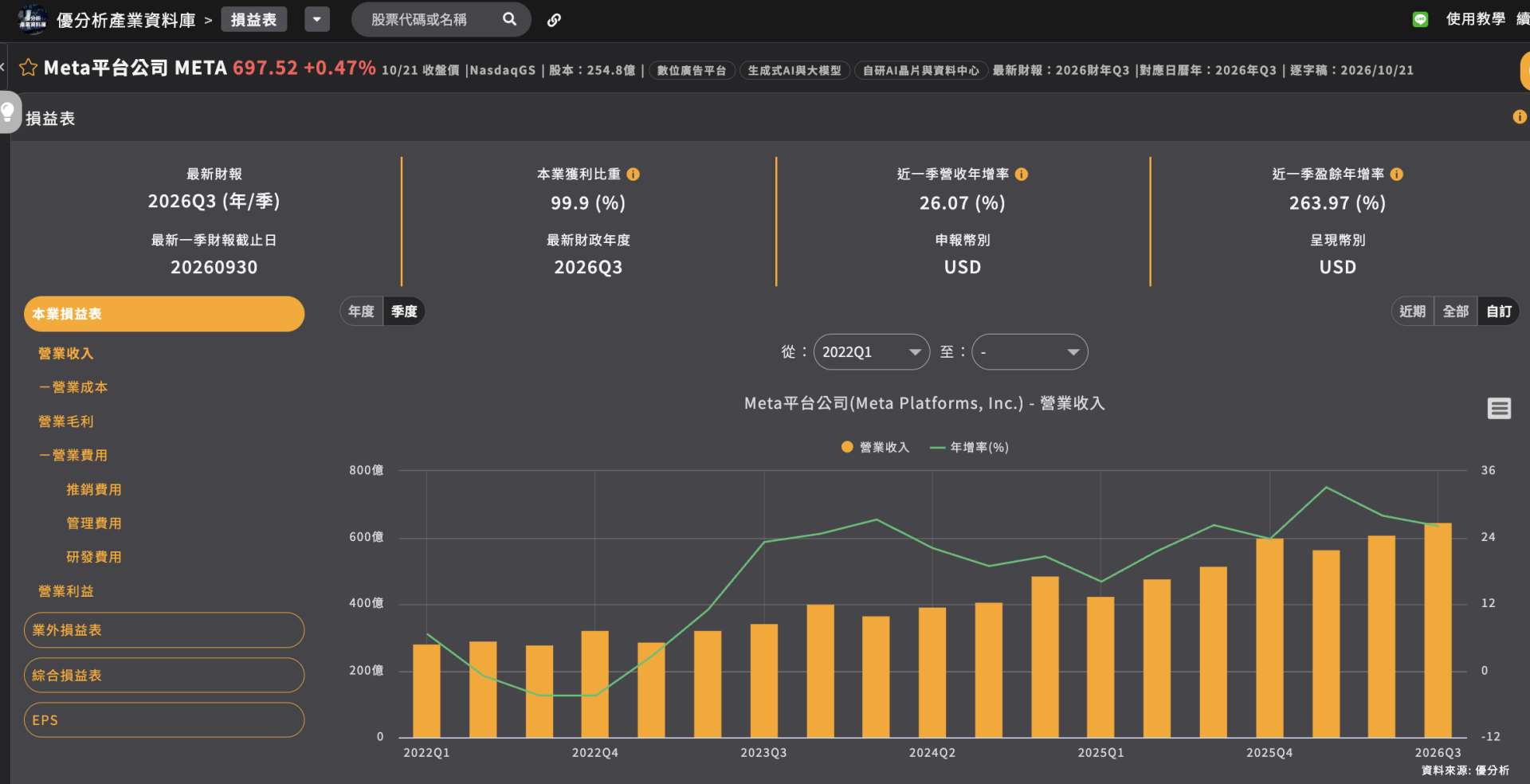
Task: Open the LINE chat icon
Action: (x=1420, y=19)
